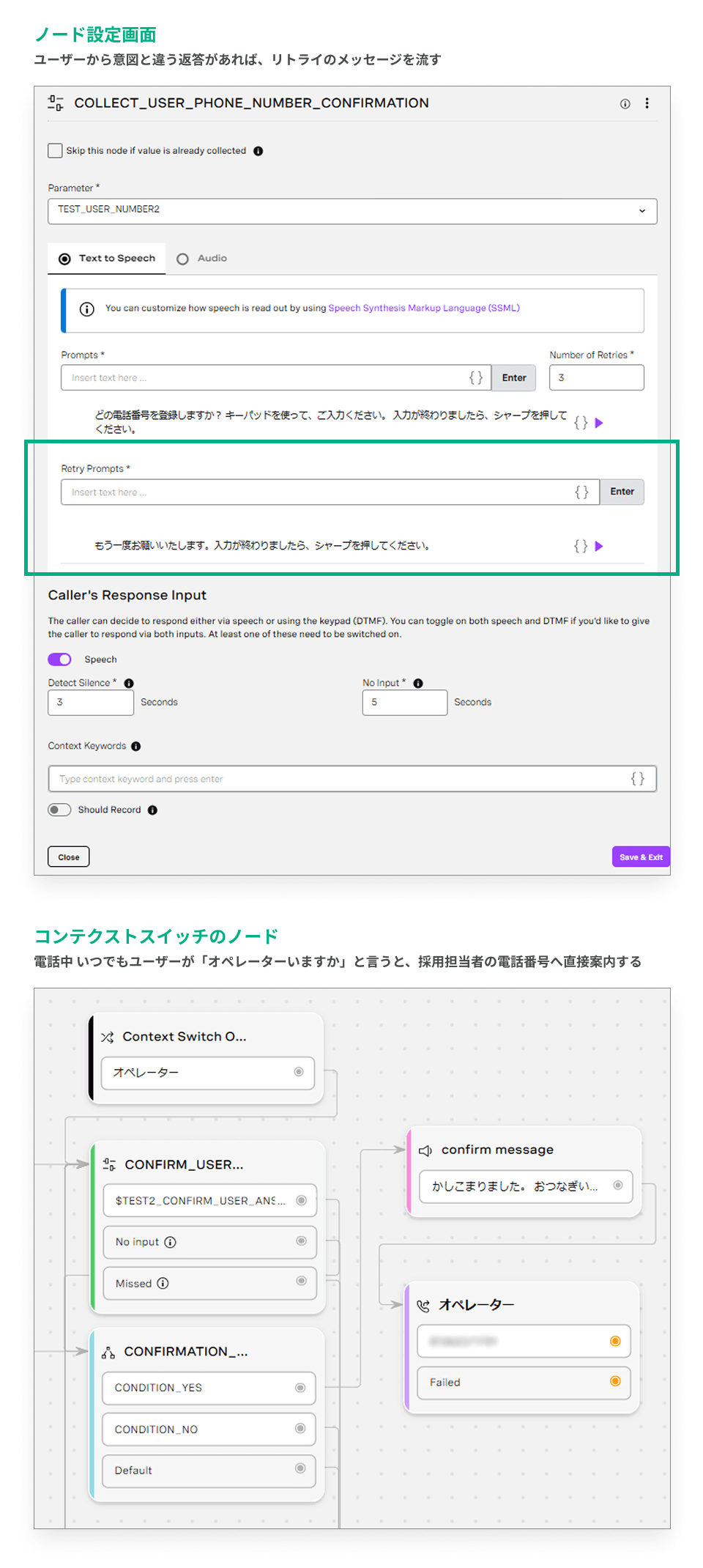Click CONFIRM_USER node type icon
Image resolution: width=703 pixels, height=1568 pixels.
pyautogui.click(x=109, y=1164)
